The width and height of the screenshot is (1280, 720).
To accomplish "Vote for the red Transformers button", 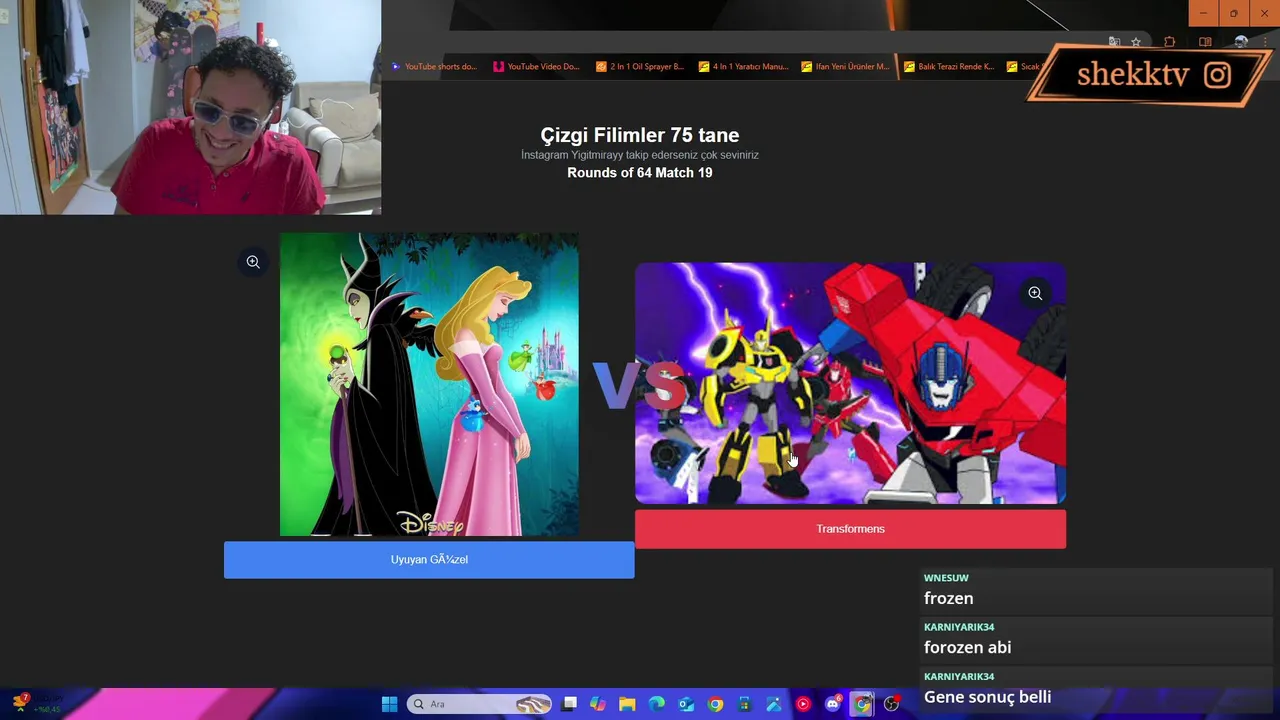I will click(x=850, y=529).
